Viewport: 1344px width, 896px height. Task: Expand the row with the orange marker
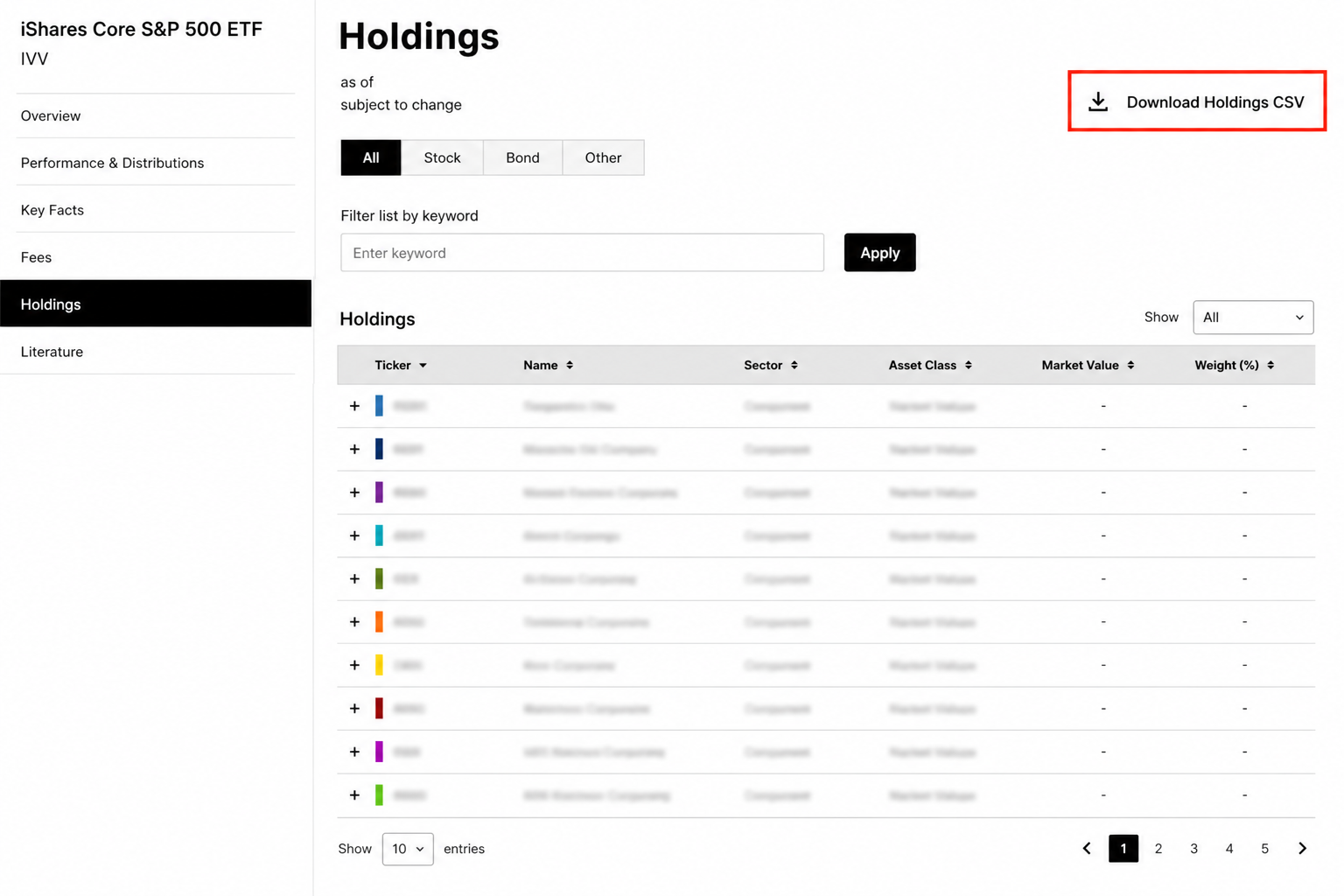click(x=354, y=622)
